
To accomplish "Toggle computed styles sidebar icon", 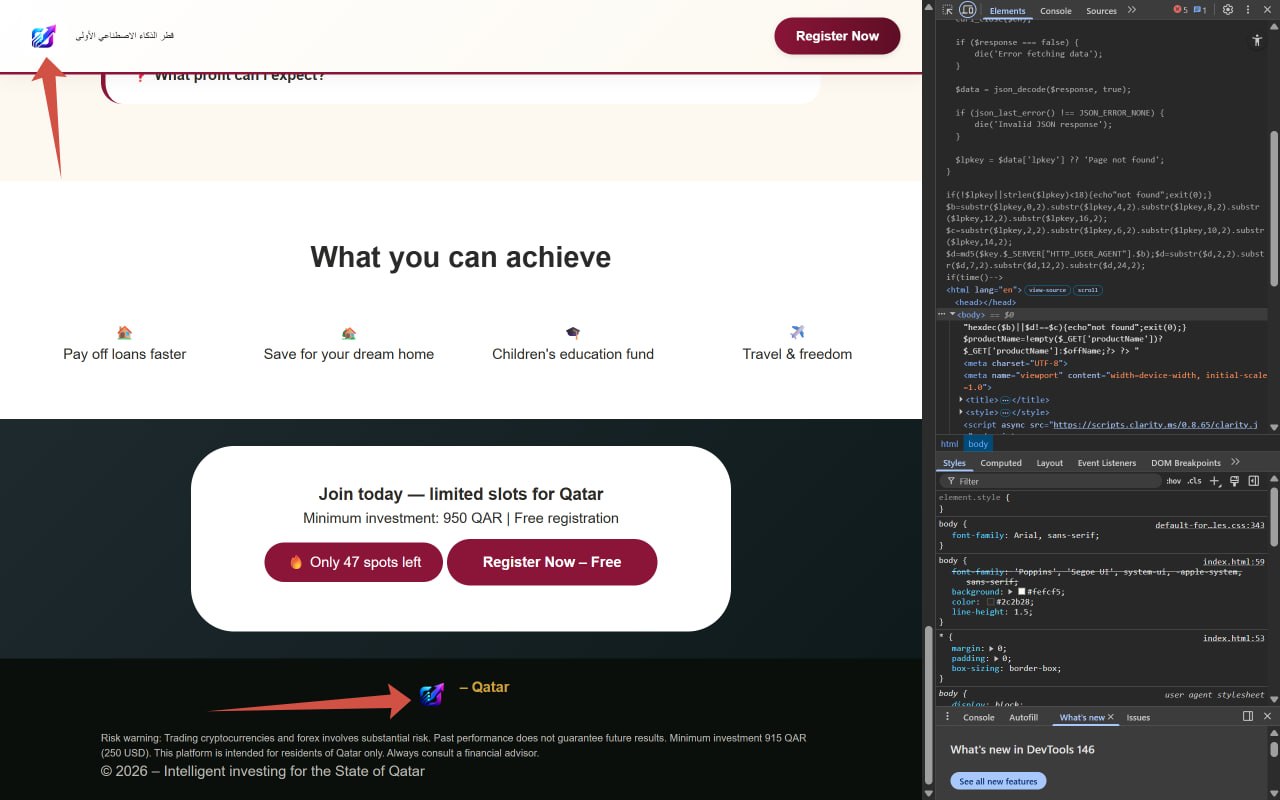I will point(1254,481).
